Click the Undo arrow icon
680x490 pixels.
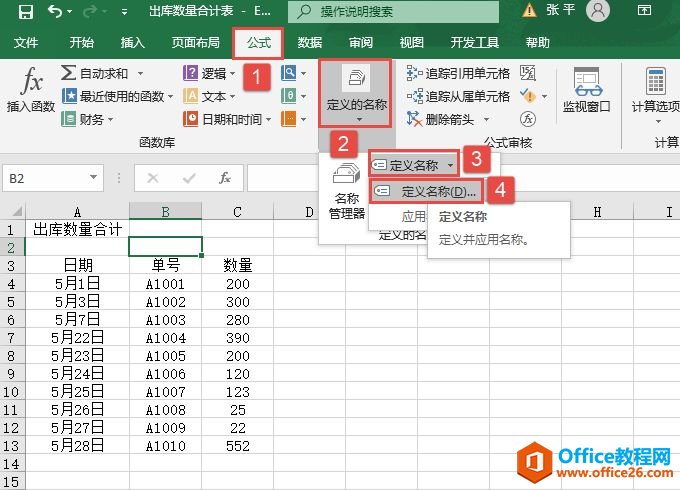pyautogui.click(x=55, y=11)
